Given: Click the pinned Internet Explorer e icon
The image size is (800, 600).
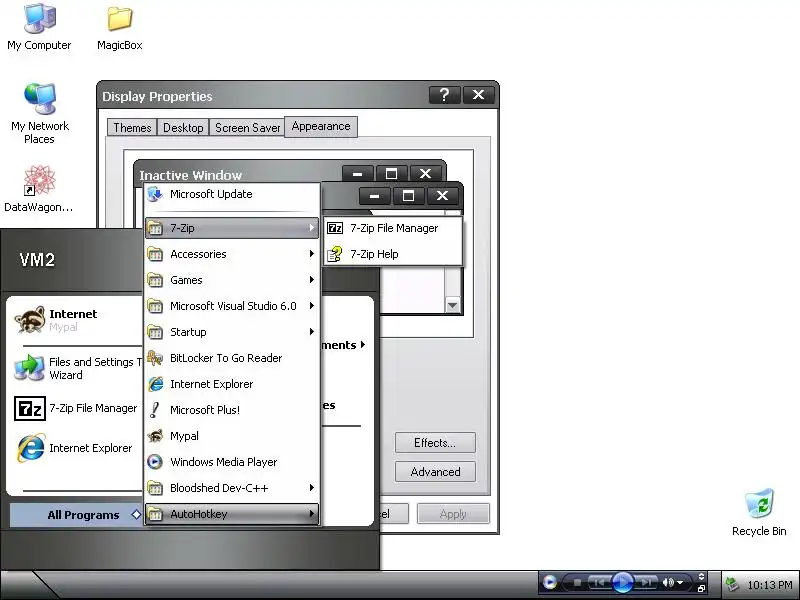Looking at the screenshot, I should 31,448.
